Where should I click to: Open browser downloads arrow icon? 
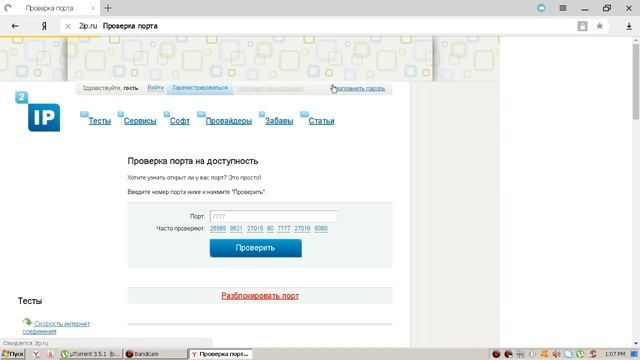(x=629, y=26)
